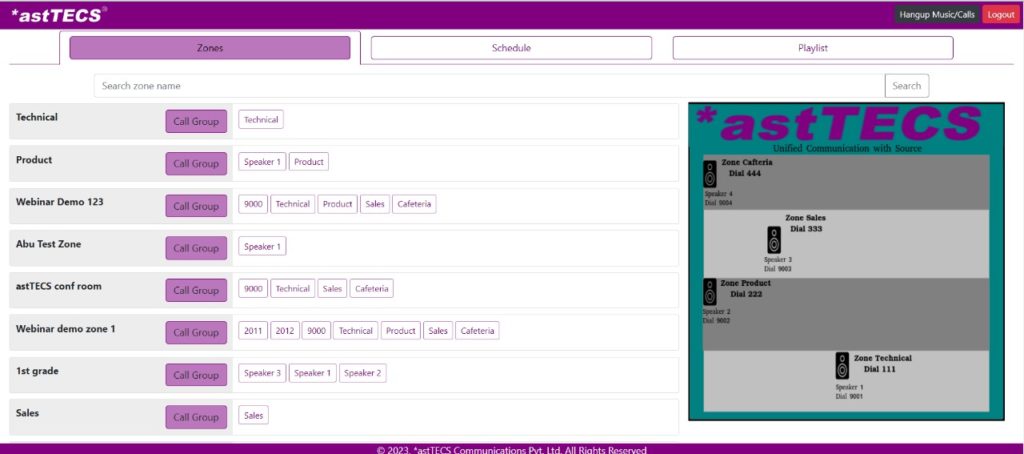Select Speaker 3 tag in 1st grade row
Viewport: 1024px width, 454px height.
point(262,373)
